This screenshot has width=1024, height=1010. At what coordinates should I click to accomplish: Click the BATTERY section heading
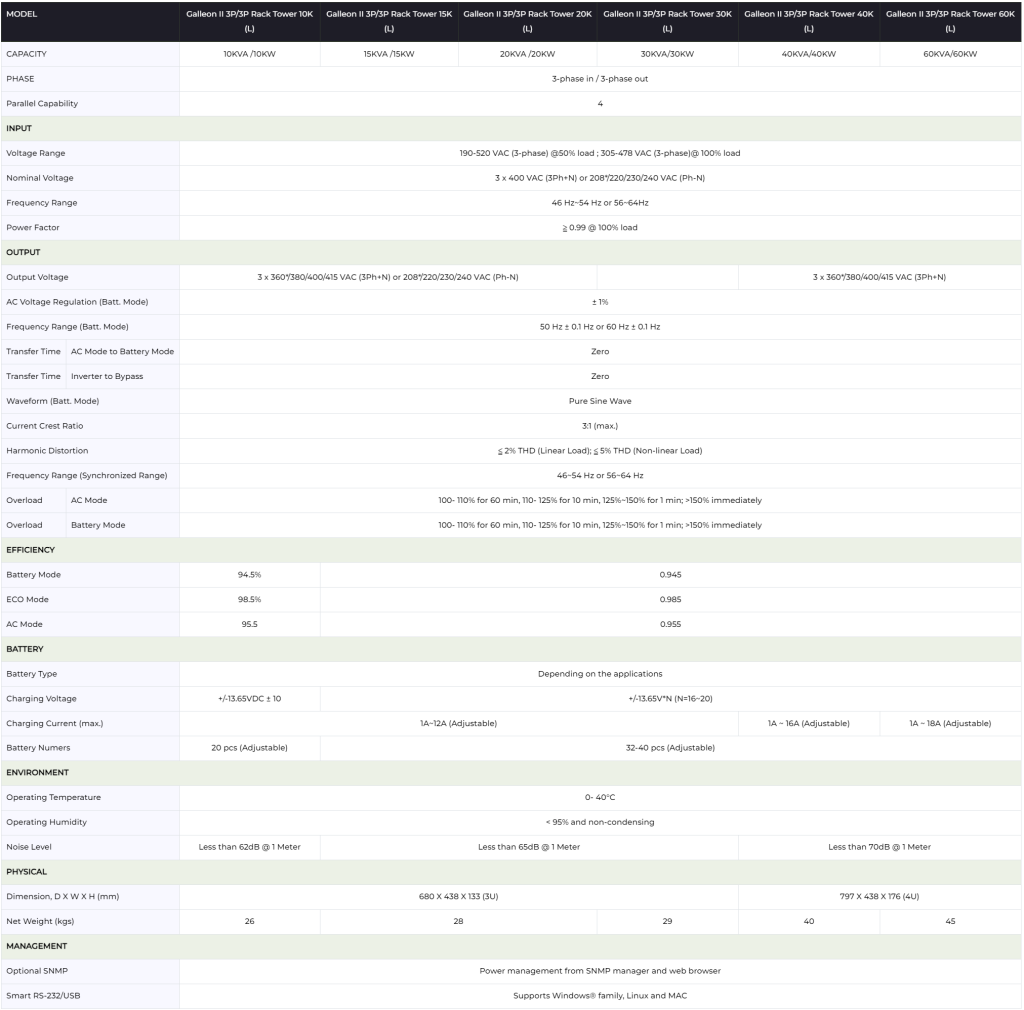[x=25, y=650]
